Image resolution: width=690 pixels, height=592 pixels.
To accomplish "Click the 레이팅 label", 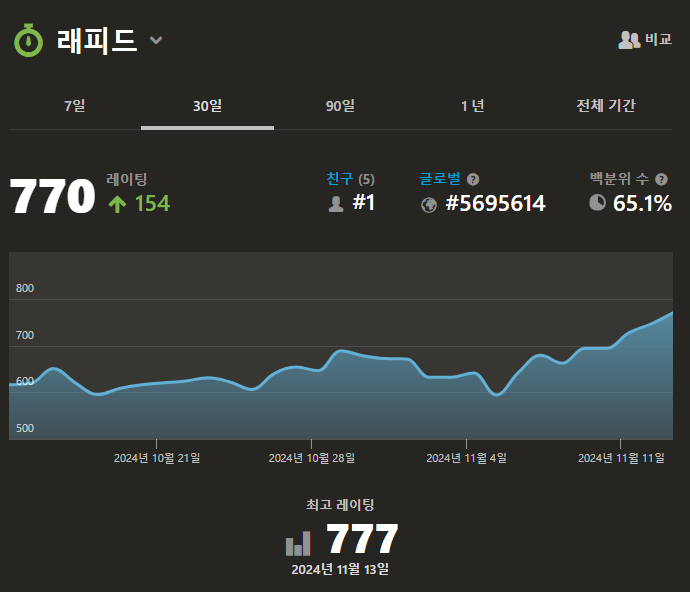I will click(x=127, y=179).
